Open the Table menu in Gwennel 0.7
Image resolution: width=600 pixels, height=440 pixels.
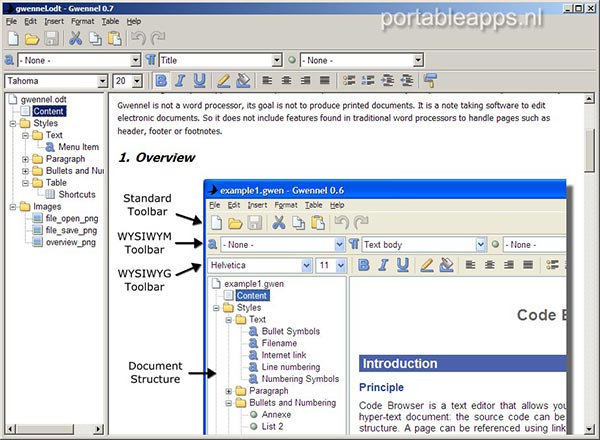click(x=110, y=21)
